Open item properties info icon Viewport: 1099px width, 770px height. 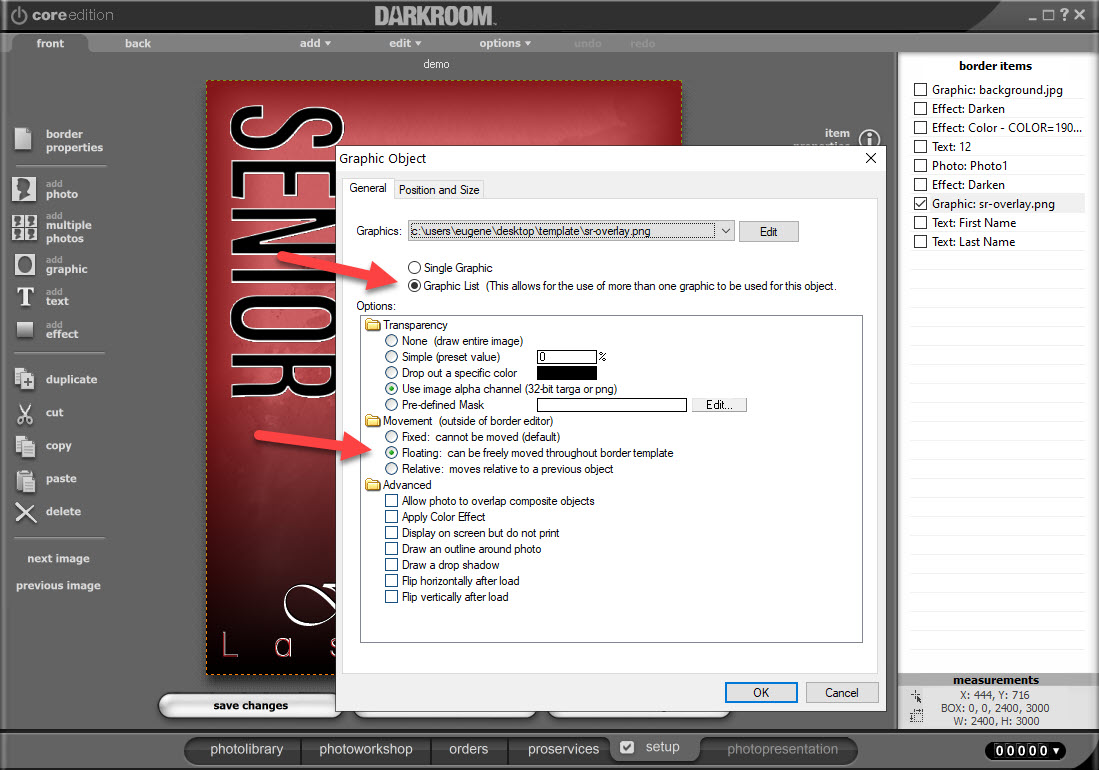870,140
